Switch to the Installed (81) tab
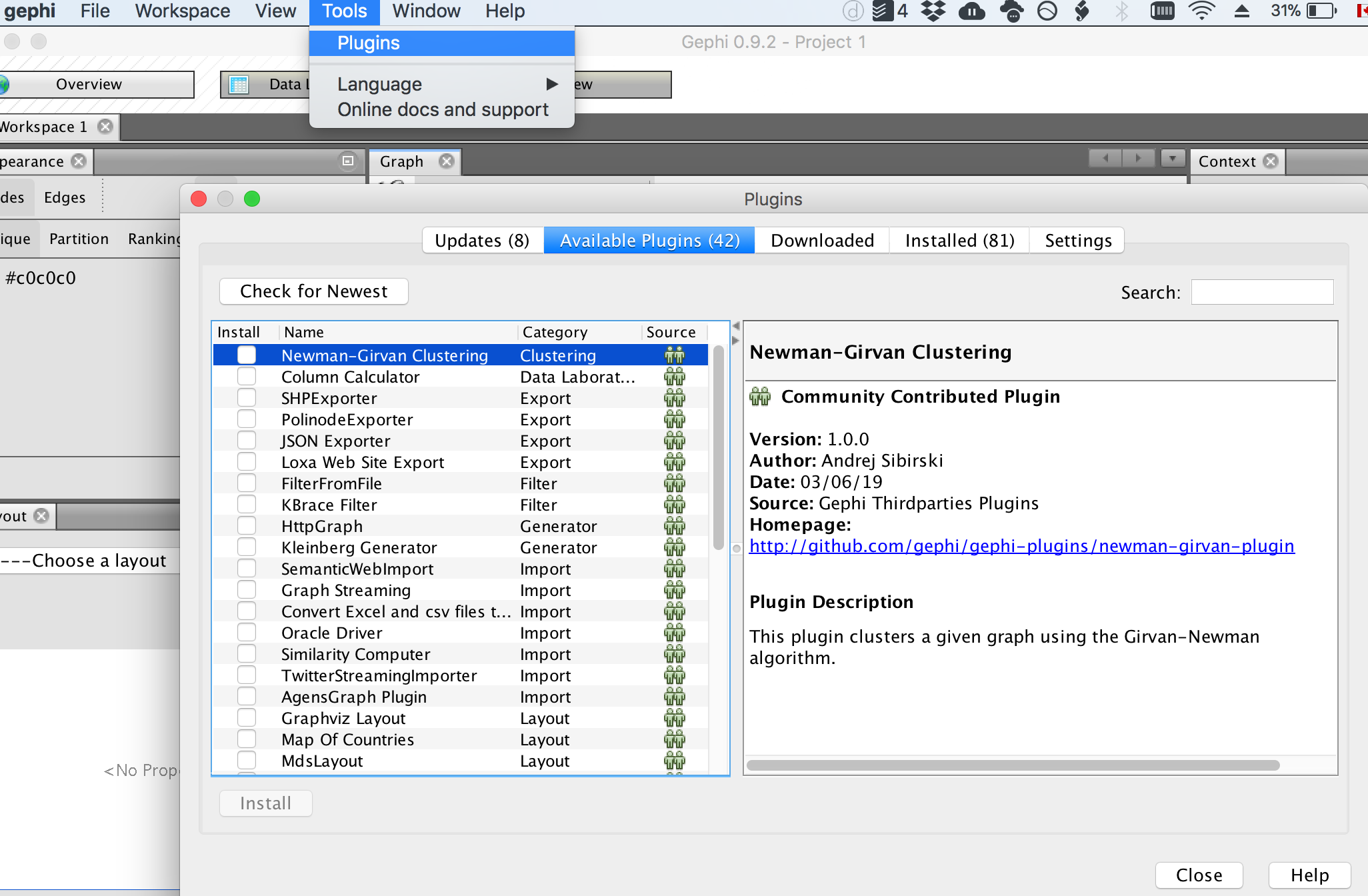1368x896 pixels. pos(959,241)
